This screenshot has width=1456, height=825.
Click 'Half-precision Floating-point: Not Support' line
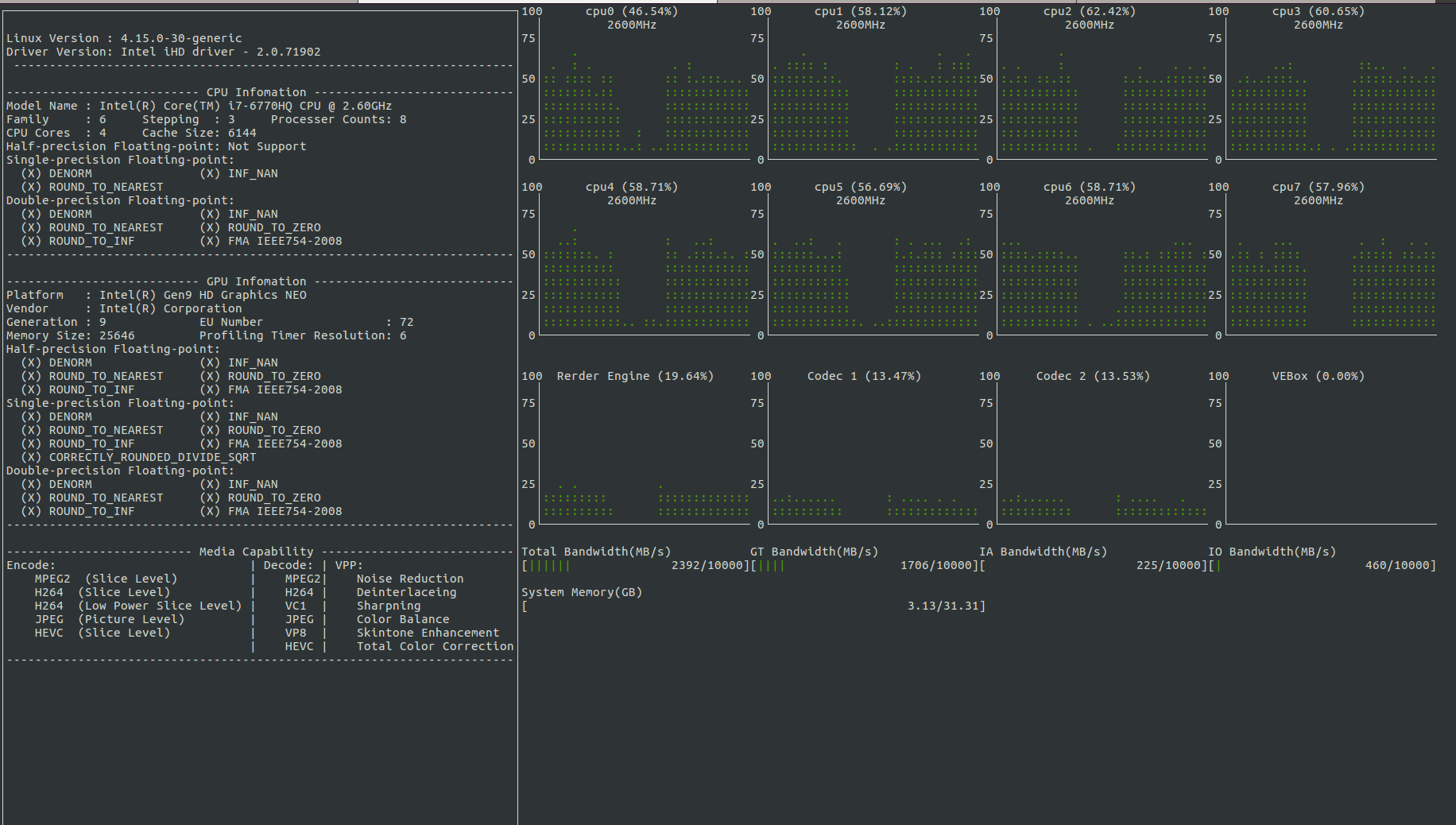click(x=156, y=146)
